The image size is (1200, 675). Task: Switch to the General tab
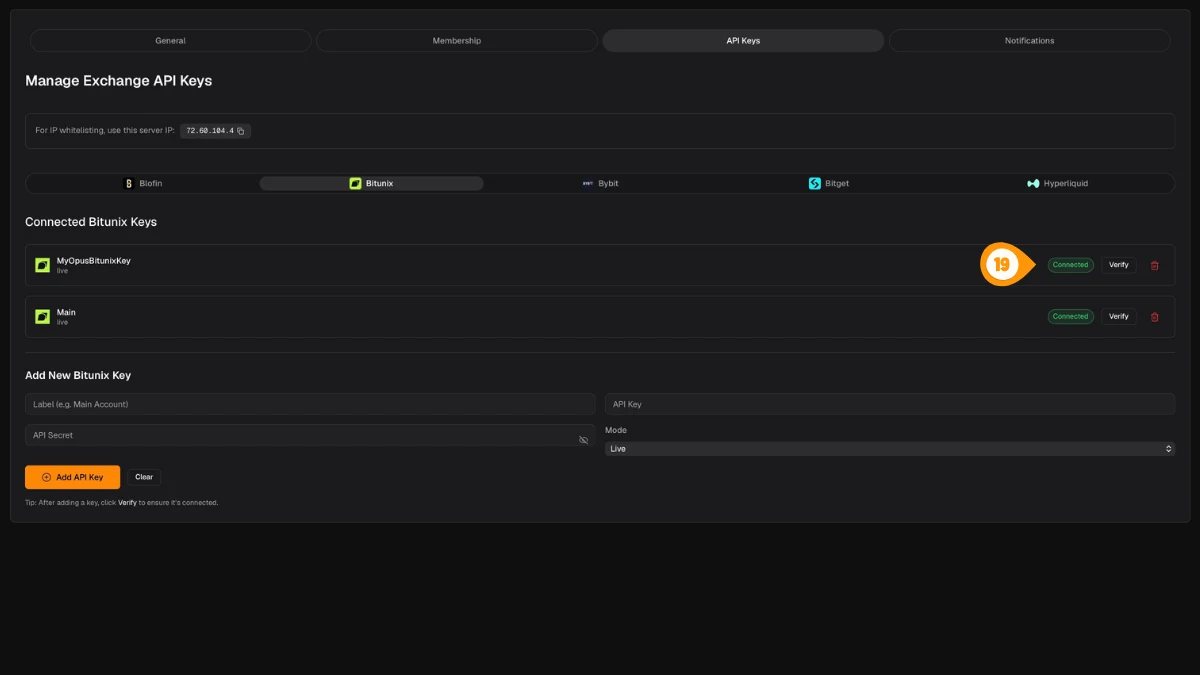[170, 41]
